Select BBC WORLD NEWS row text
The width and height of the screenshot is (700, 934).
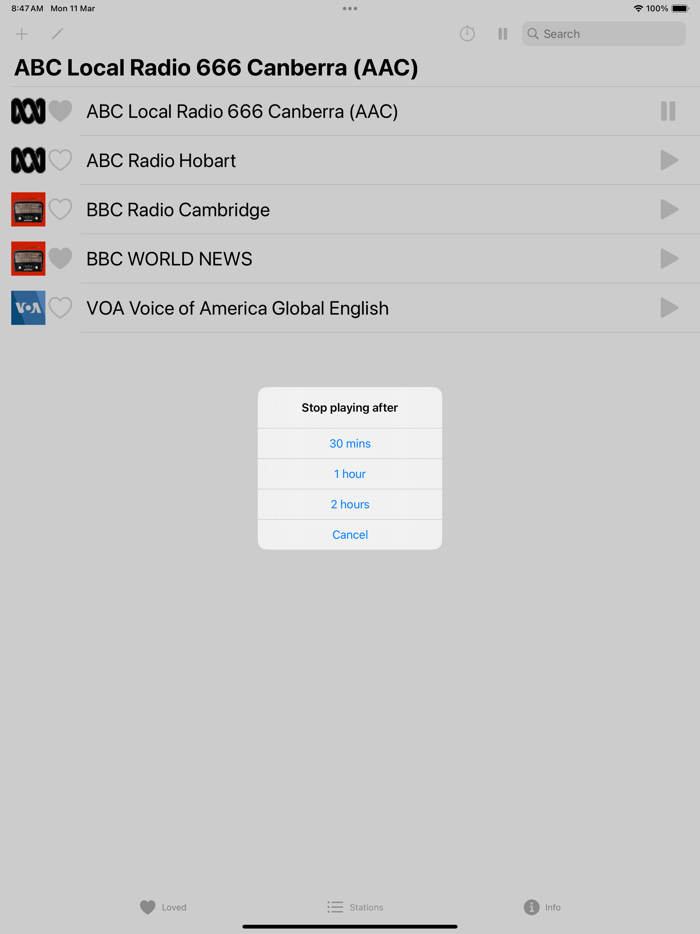(x=169, y=259)
